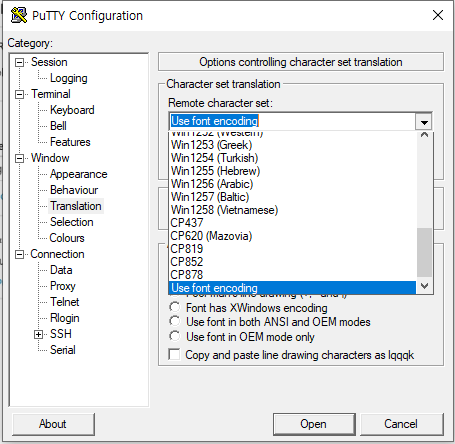The width and height of the screenshot is (455, 444).
Task: Pick Use font encoding in the list
Action: 293,288
